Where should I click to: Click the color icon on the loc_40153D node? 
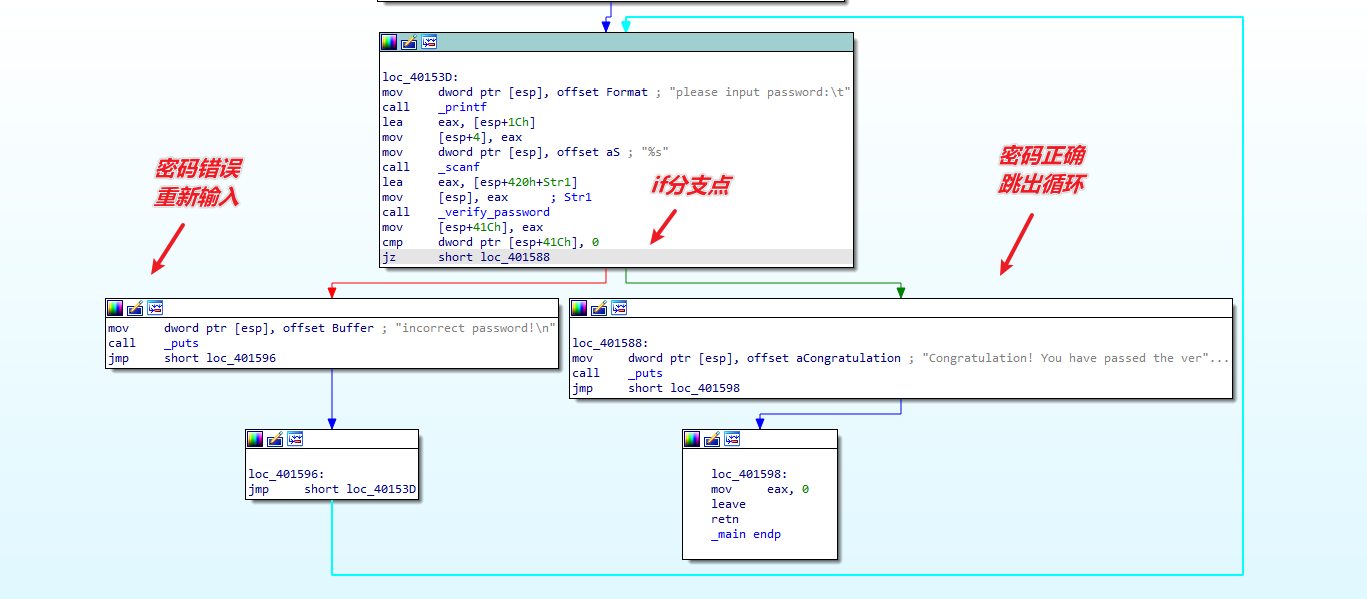[x=389, y=42]
